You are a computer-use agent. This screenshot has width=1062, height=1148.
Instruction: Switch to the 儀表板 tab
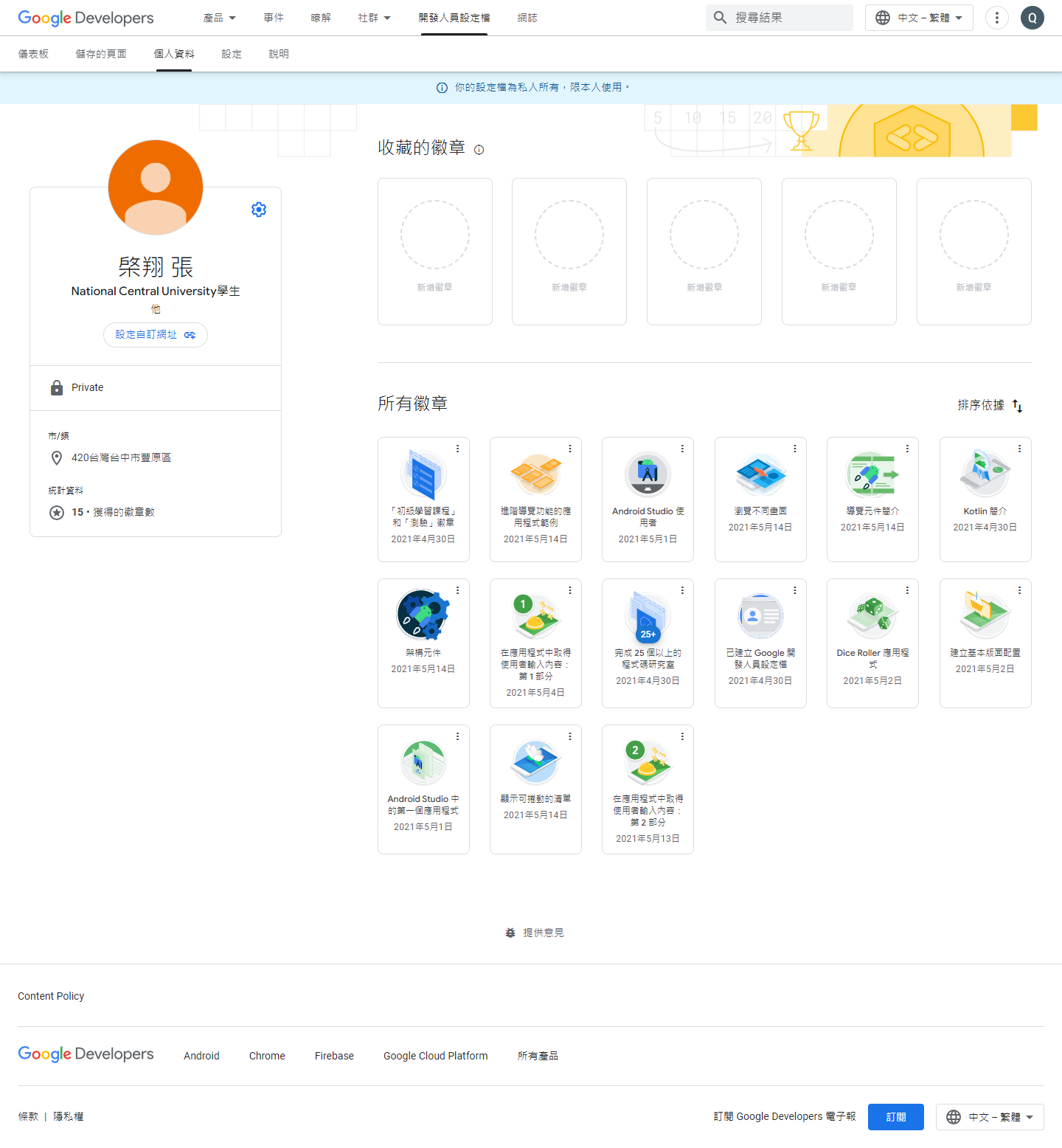click(33, 54)
